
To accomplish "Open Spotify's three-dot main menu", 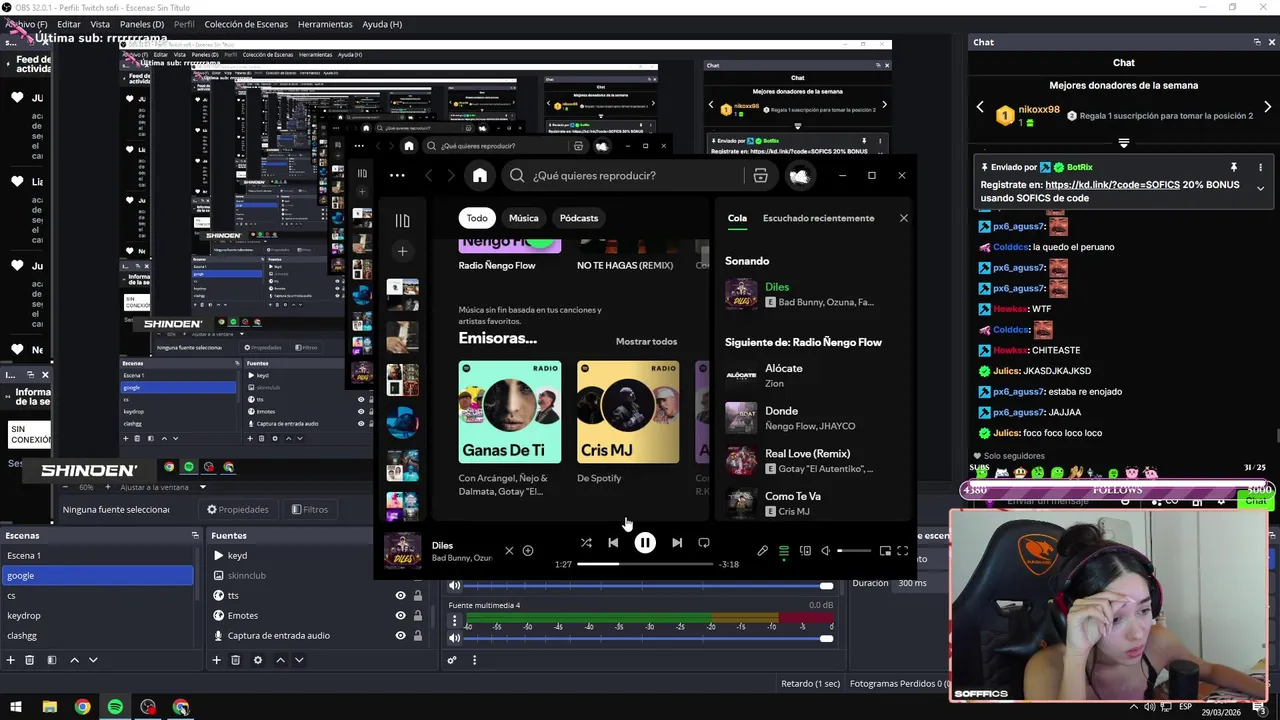I will coord(397,176).
